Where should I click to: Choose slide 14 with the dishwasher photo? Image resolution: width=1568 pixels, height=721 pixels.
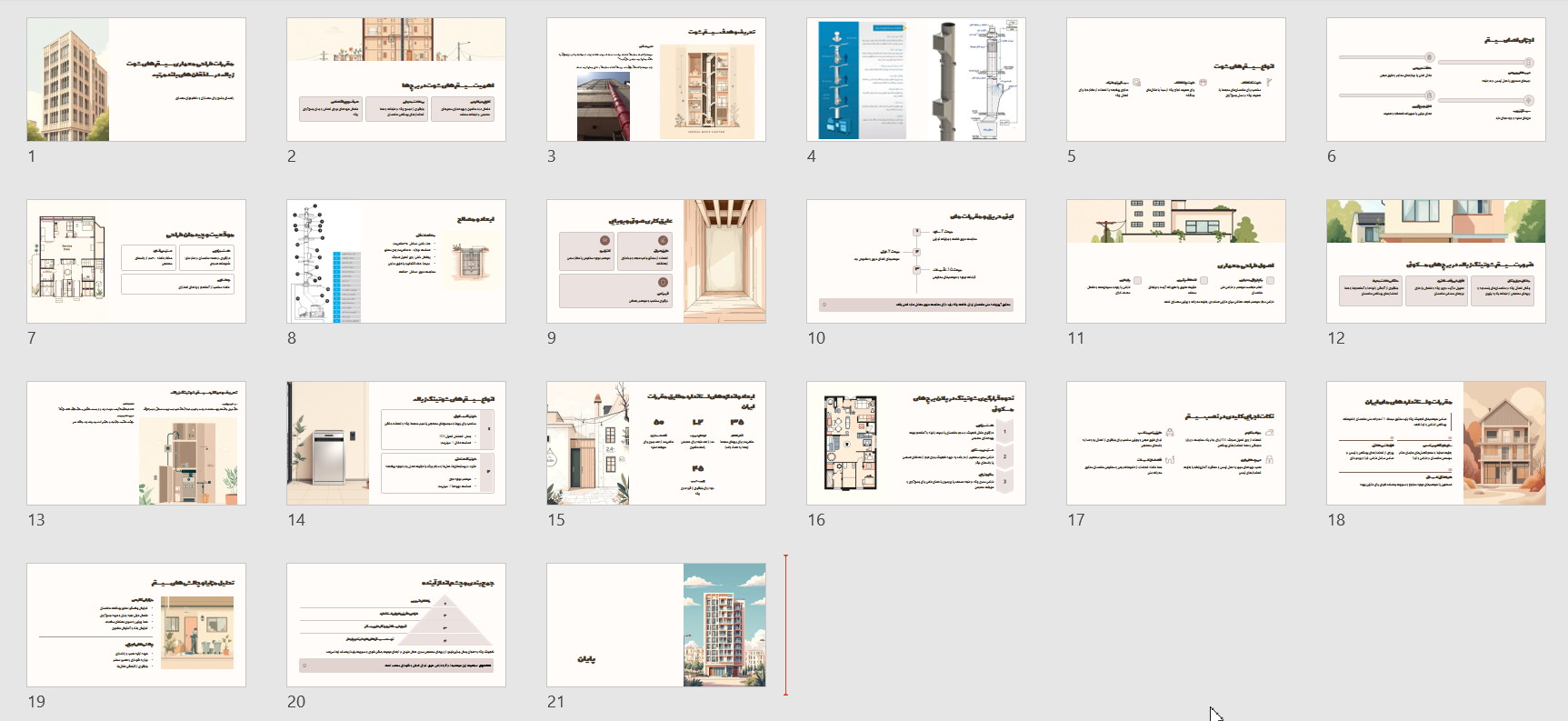tap(396, 443)
